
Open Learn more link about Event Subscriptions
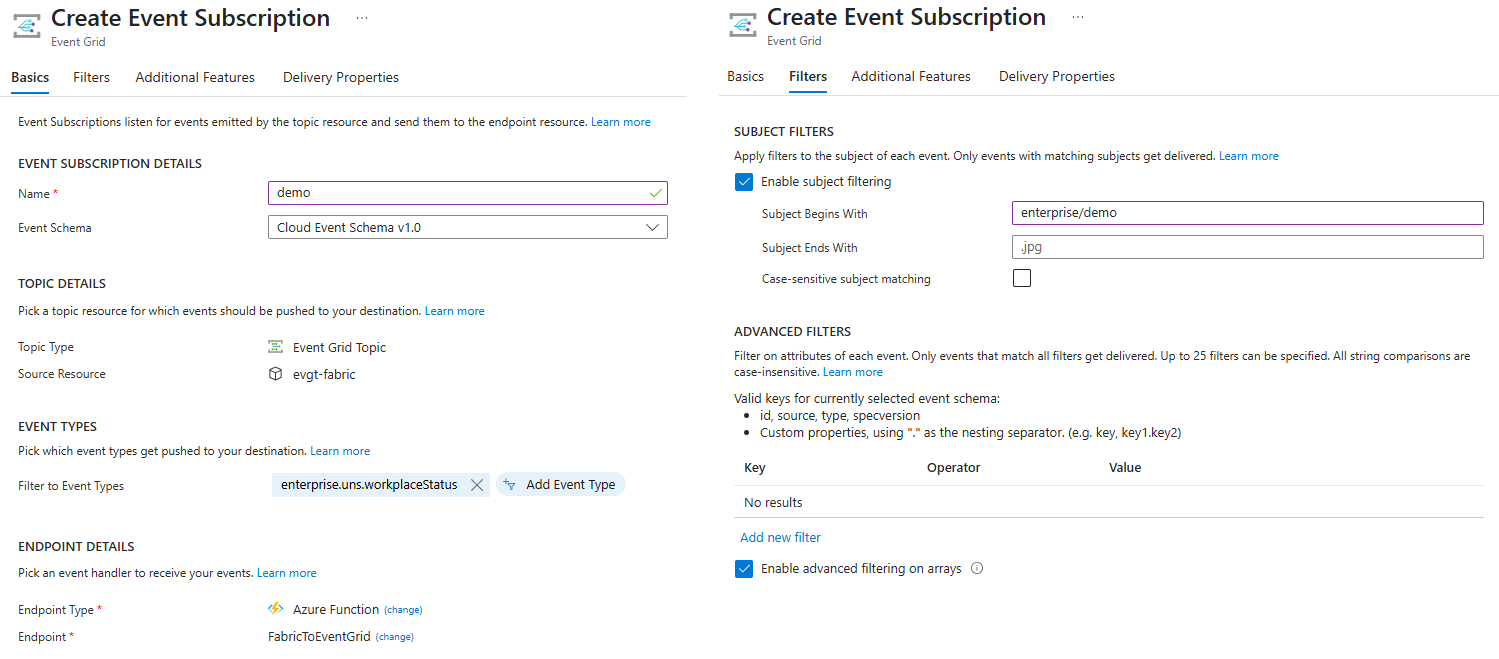[621, 122]
